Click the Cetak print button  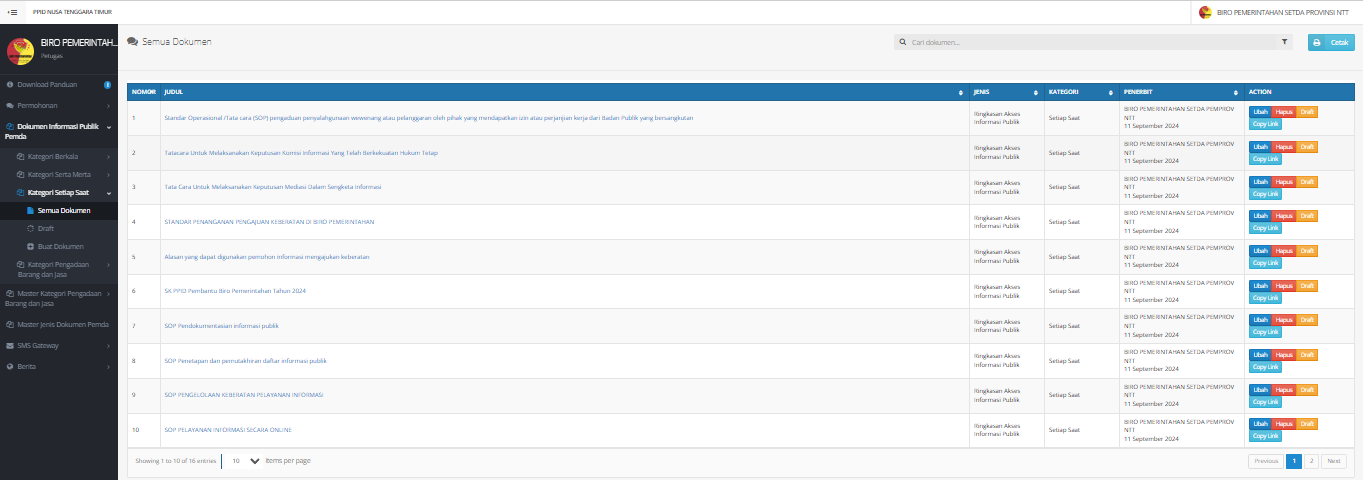pos(1331,43)
